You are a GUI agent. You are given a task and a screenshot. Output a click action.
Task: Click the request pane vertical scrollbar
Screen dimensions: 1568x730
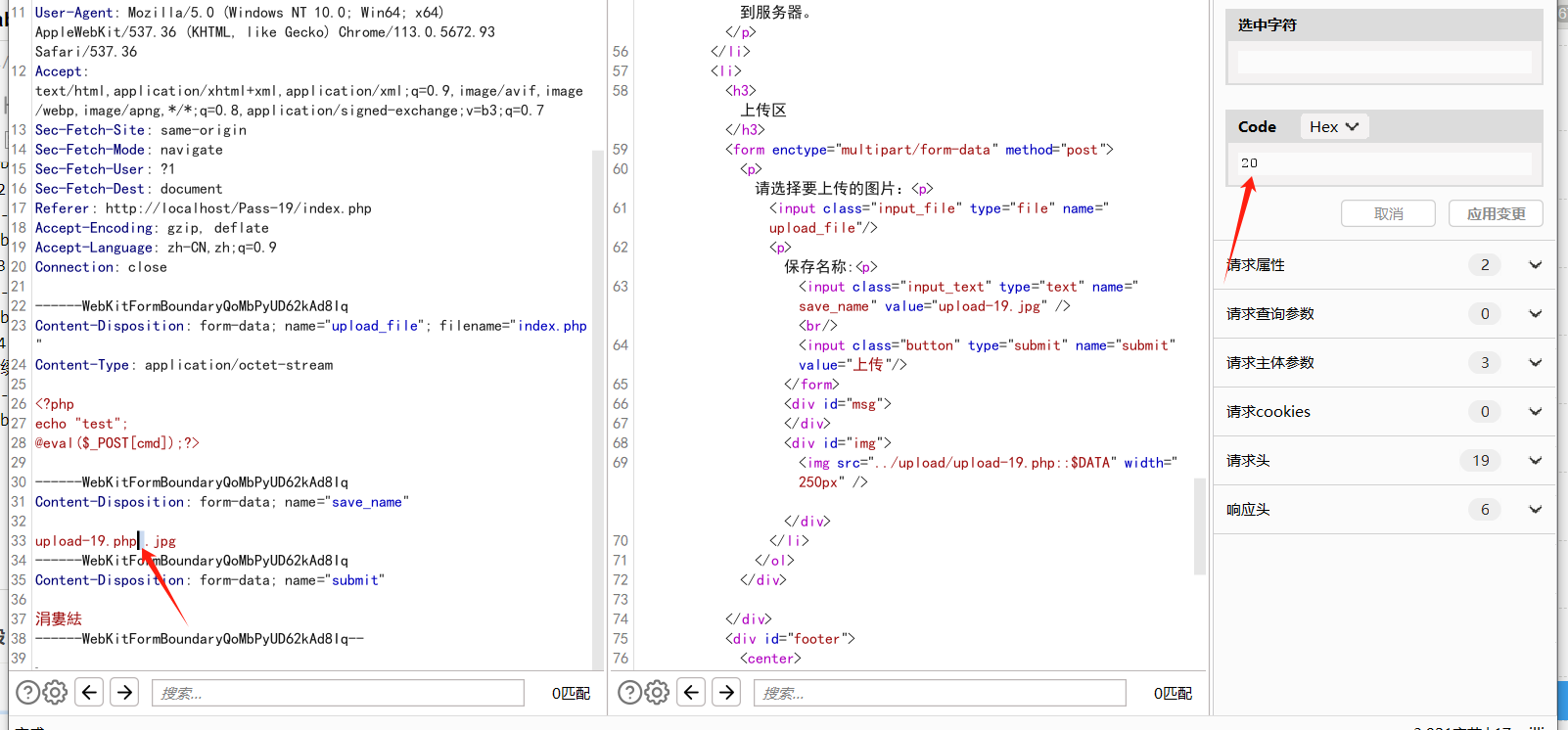(598, 409)
